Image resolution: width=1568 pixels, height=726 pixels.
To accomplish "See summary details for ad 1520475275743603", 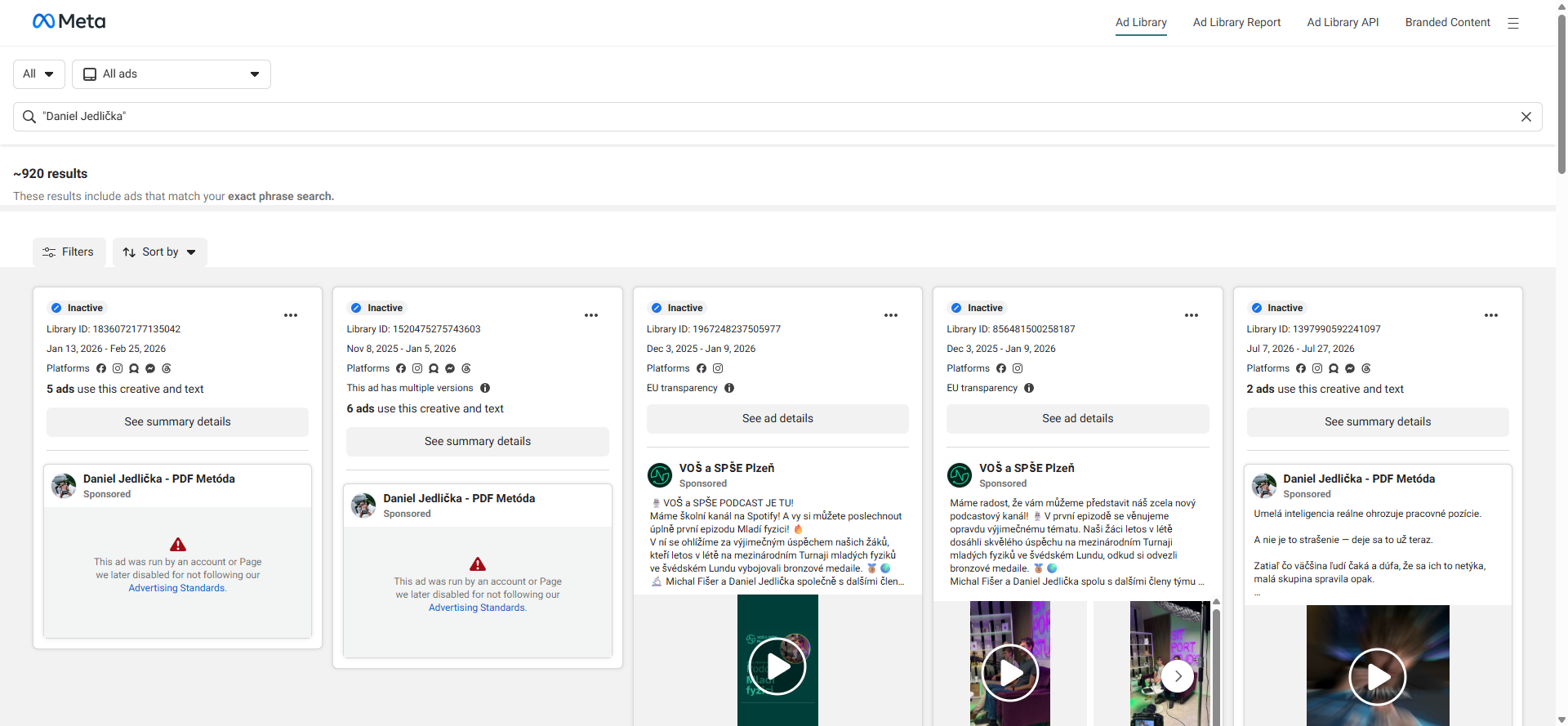I will pos(478,442).
